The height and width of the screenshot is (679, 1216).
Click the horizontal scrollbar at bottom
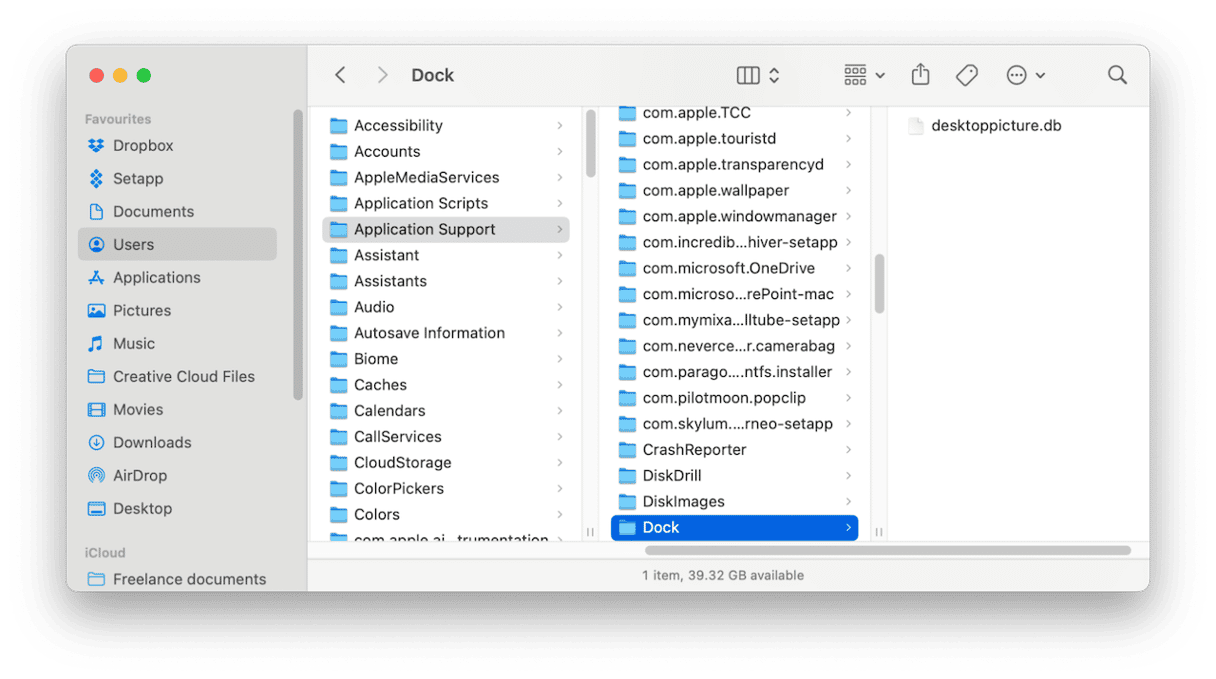click(x=887, y=550)
